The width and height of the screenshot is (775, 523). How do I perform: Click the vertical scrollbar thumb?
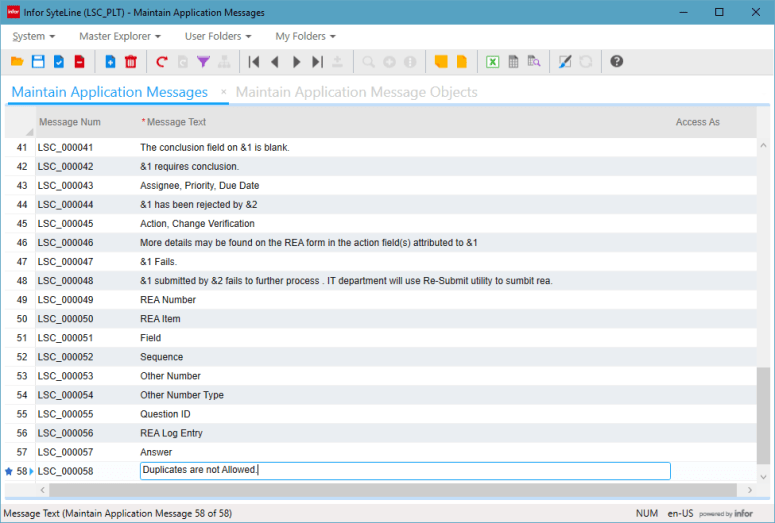point(763,415)
